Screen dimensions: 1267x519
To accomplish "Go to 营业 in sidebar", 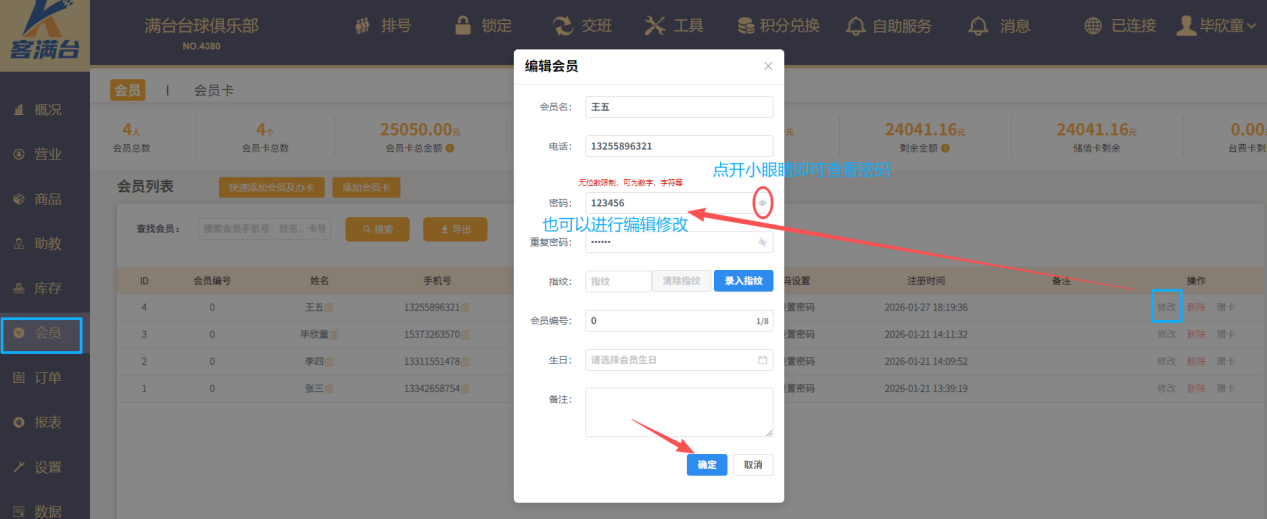I will point(38,154).
